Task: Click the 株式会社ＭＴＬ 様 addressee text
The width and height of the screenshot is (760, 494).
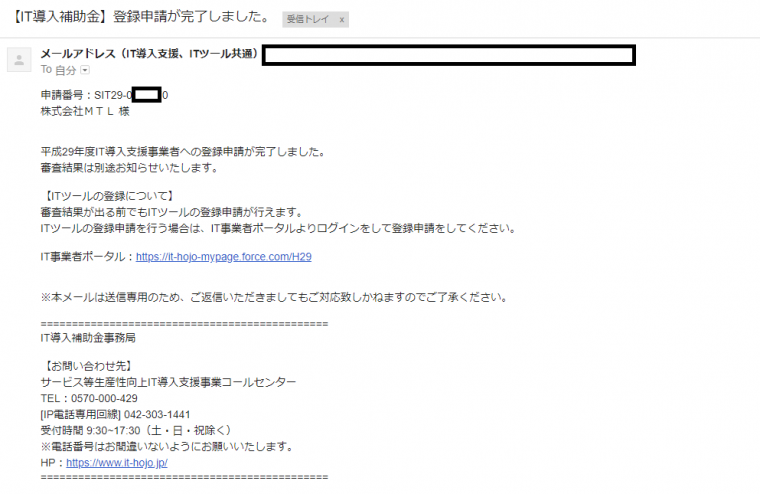Action: (85, 112)
